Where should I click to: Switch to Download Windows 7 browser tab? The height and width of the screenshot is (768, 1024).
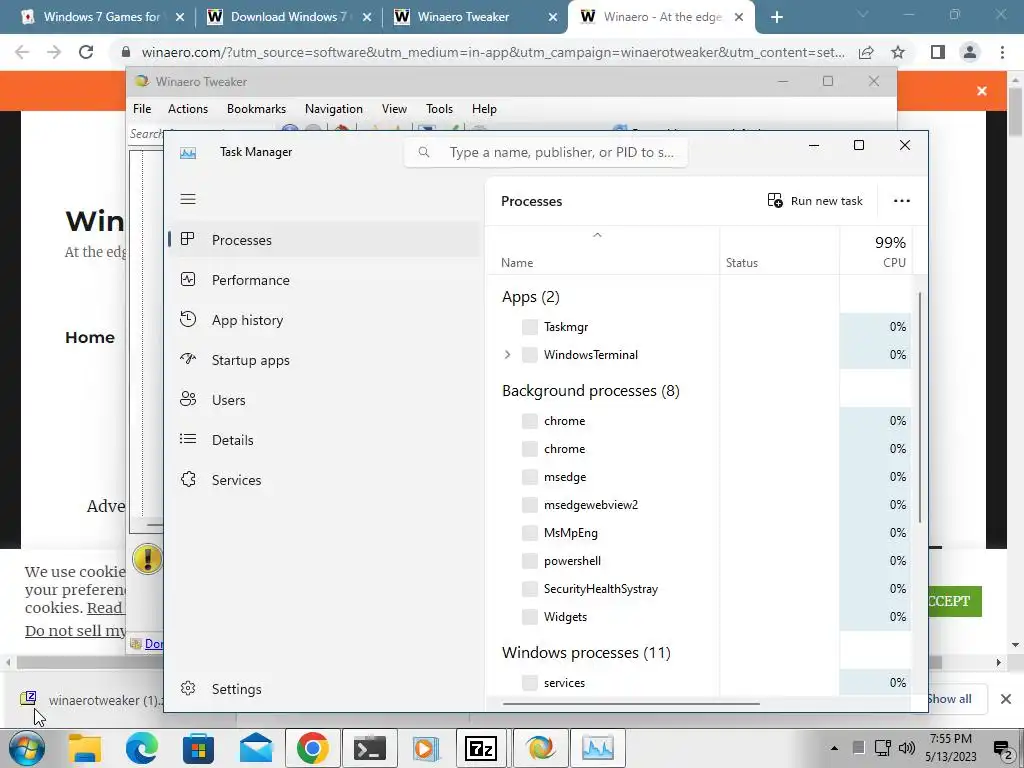coord(289,17)
